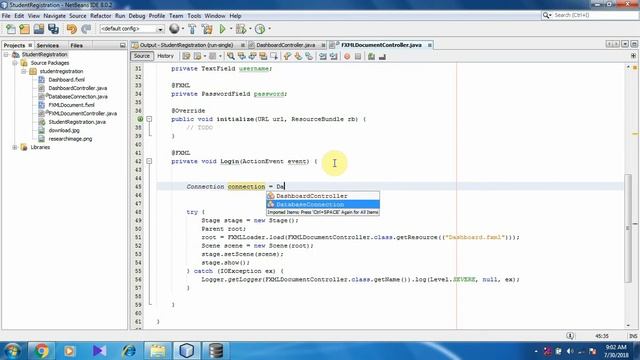Select Dashboard.fxml in the project tree
This screenshot has width=640, height=360.
(x=67, y=80)
